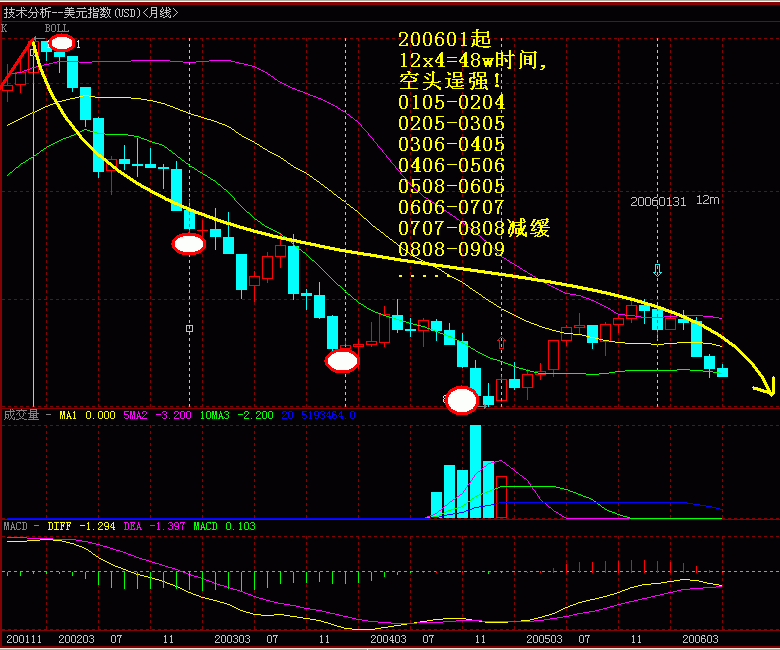This screenshot has width=780, height=650.
Task: Click the 12m label near the right
Action: pos(708,200)
